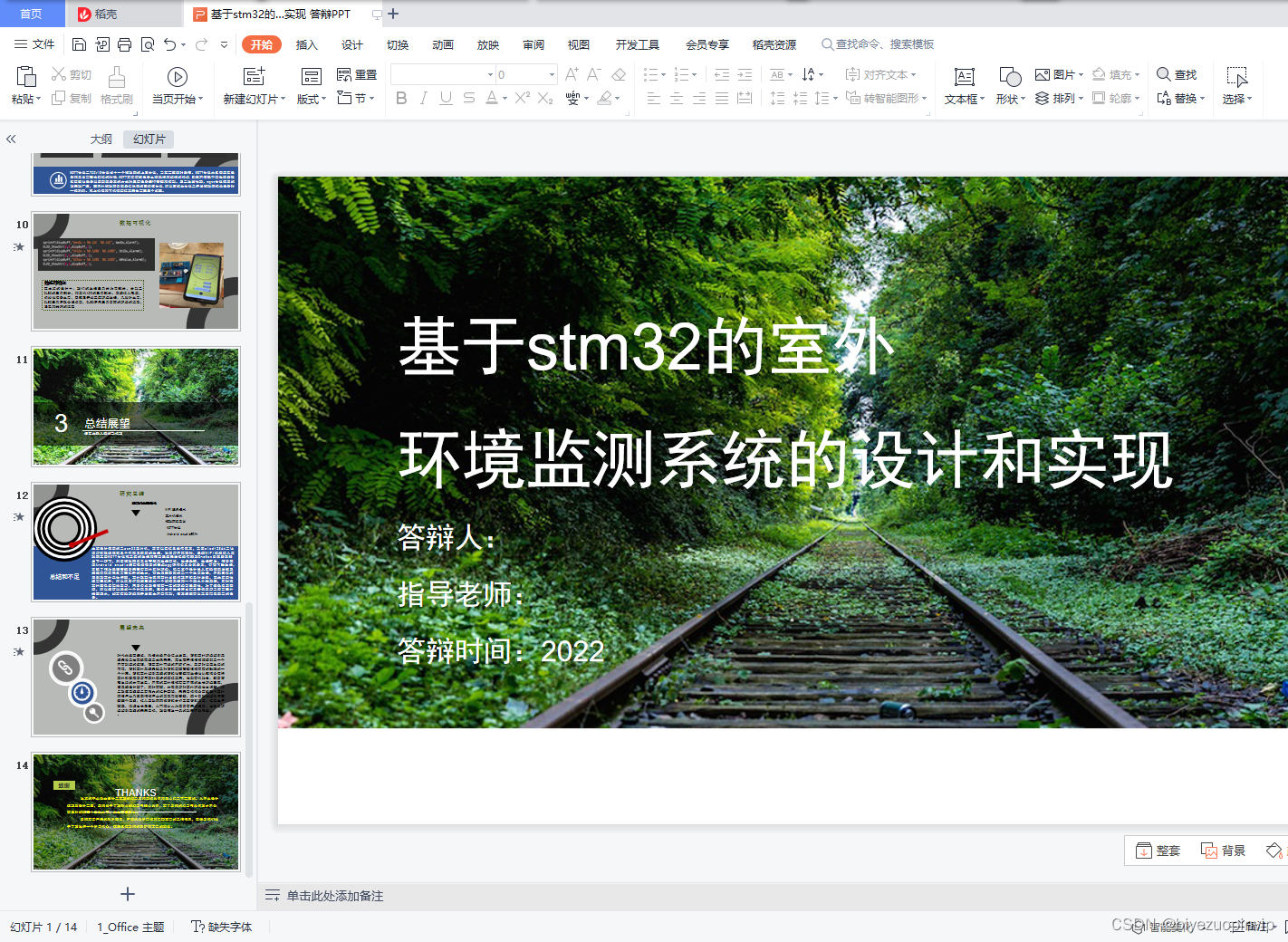
Task: Select slide 14 THANKS thumbnail
Action: coord(137,812)
